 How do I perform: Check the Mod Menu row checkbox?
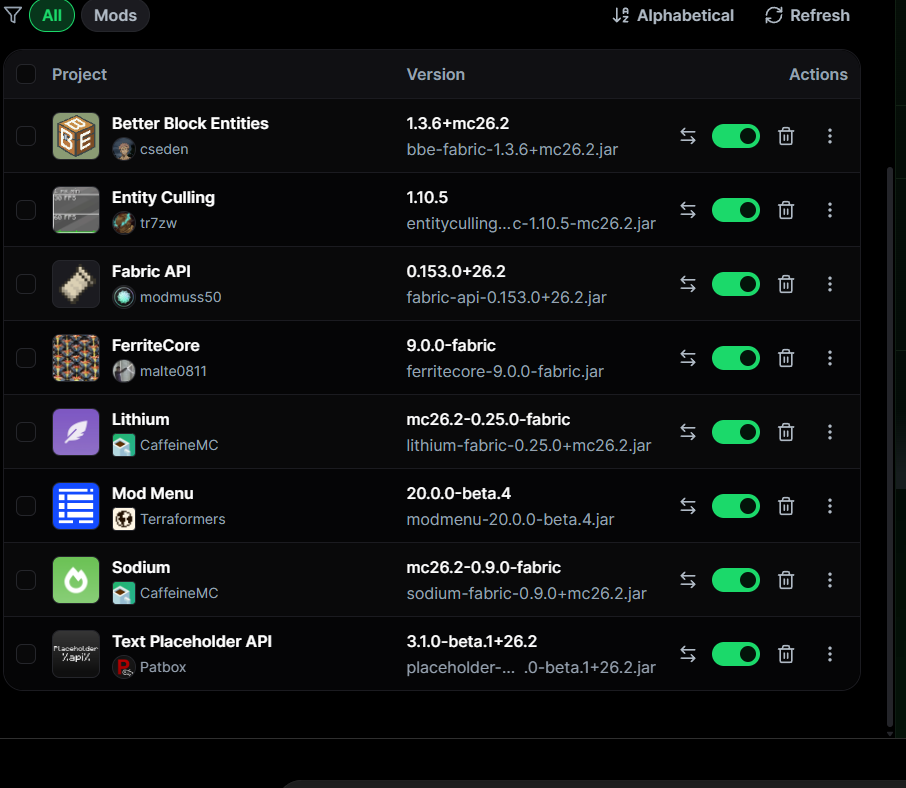click(26, 505)
